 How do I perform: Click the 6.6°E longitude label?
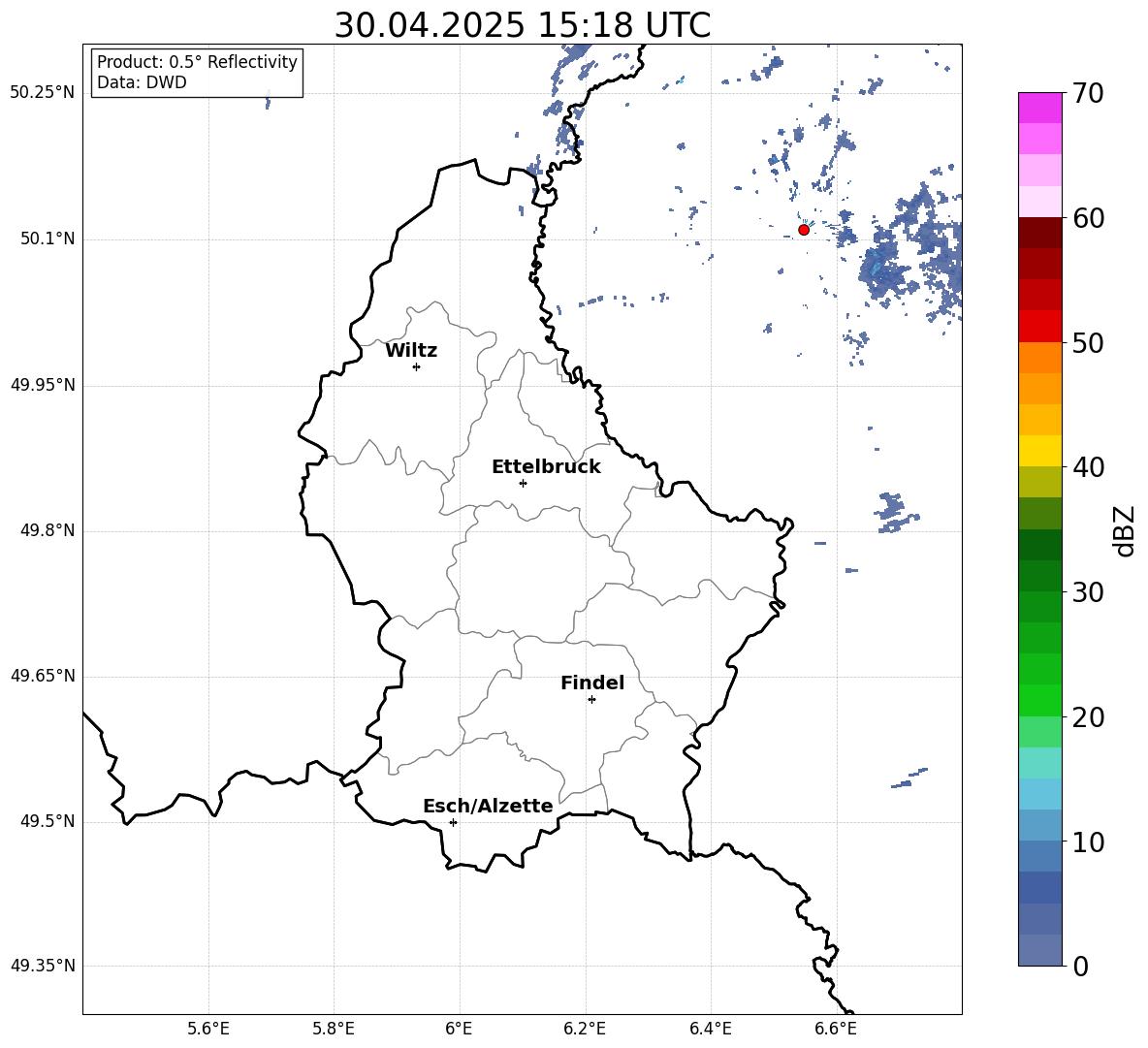(x=836, y=1029)
